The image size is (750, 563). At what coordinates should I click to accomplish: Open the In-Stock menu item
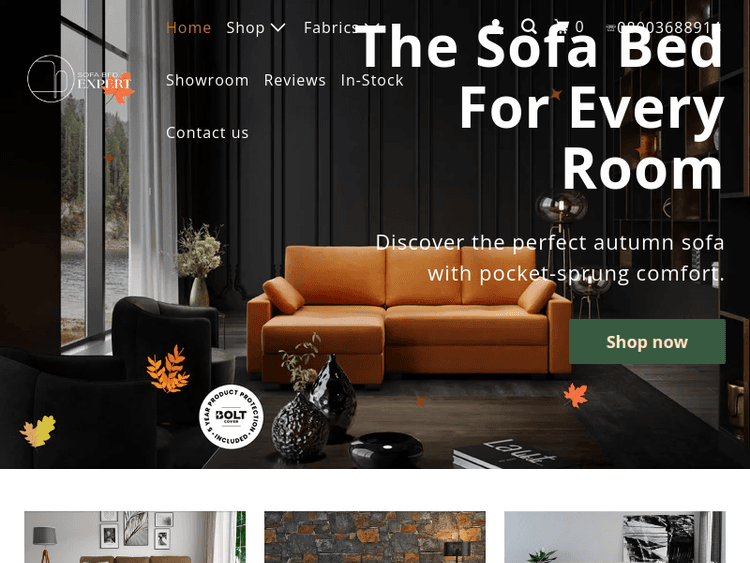coord(372,80)
